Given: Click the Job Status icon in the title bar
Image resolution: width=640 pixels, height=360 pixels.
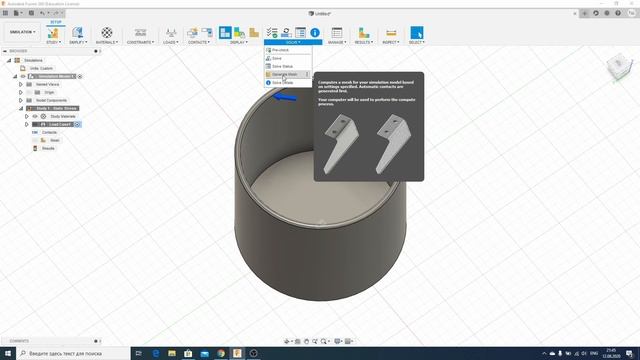Looking at the screenshot, I should (607, 13).
